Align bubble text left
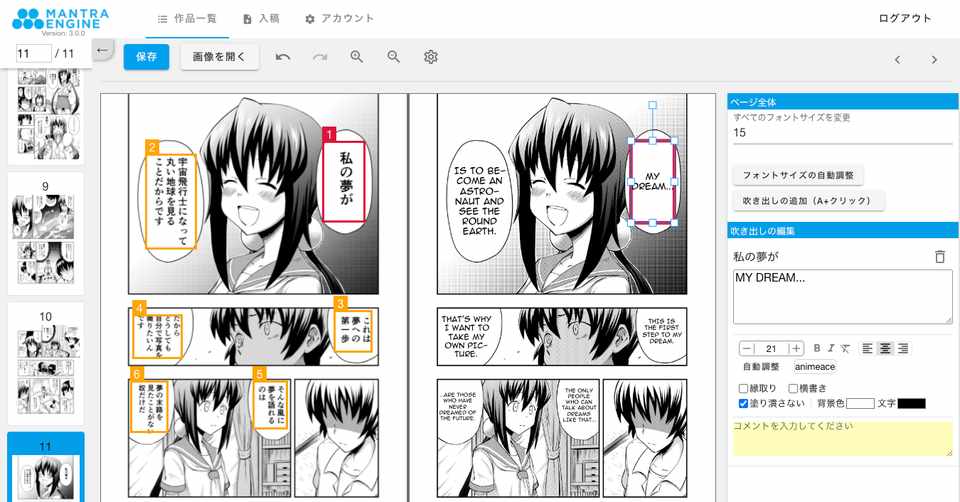The image size is (960, 502). [867, 348]
